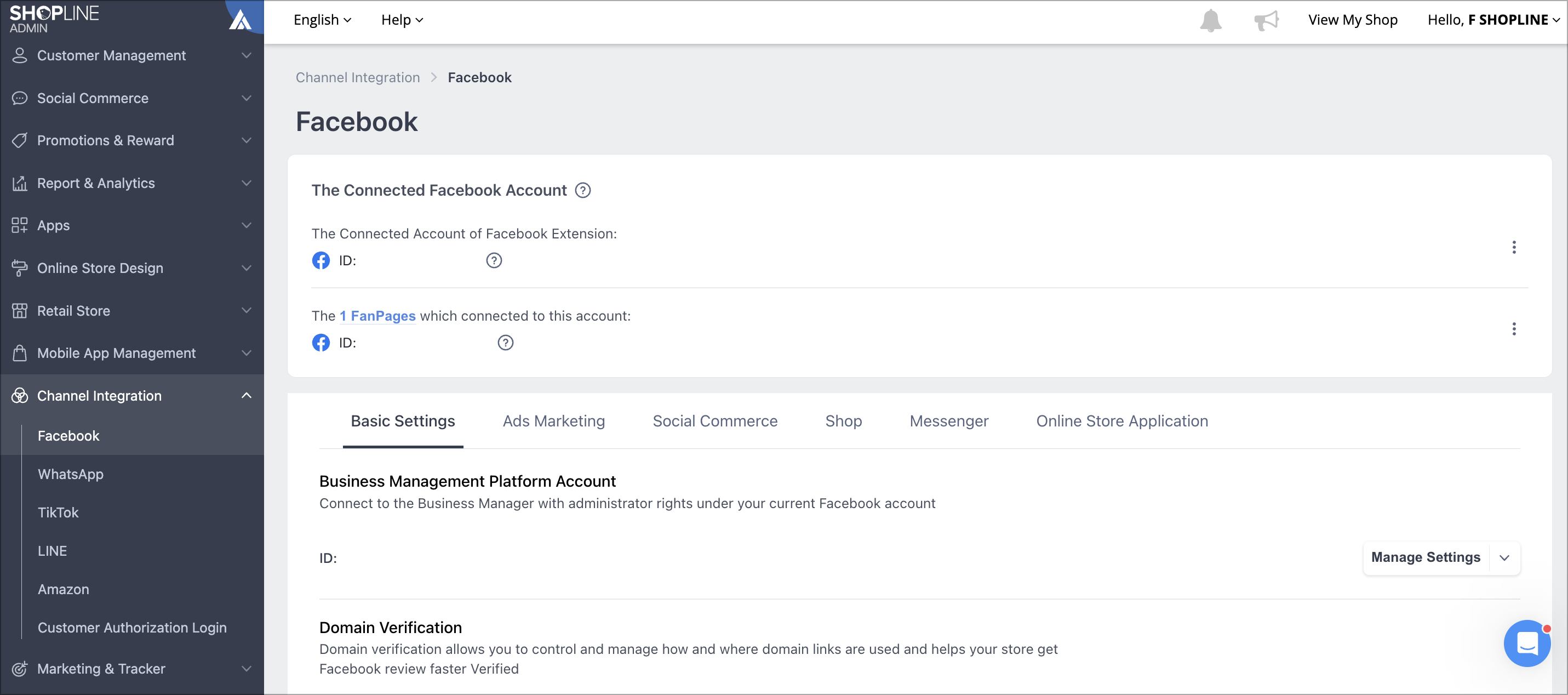Switch to the Shop tab
This screenshot has width=1568, height=695.
click(843, 421)
